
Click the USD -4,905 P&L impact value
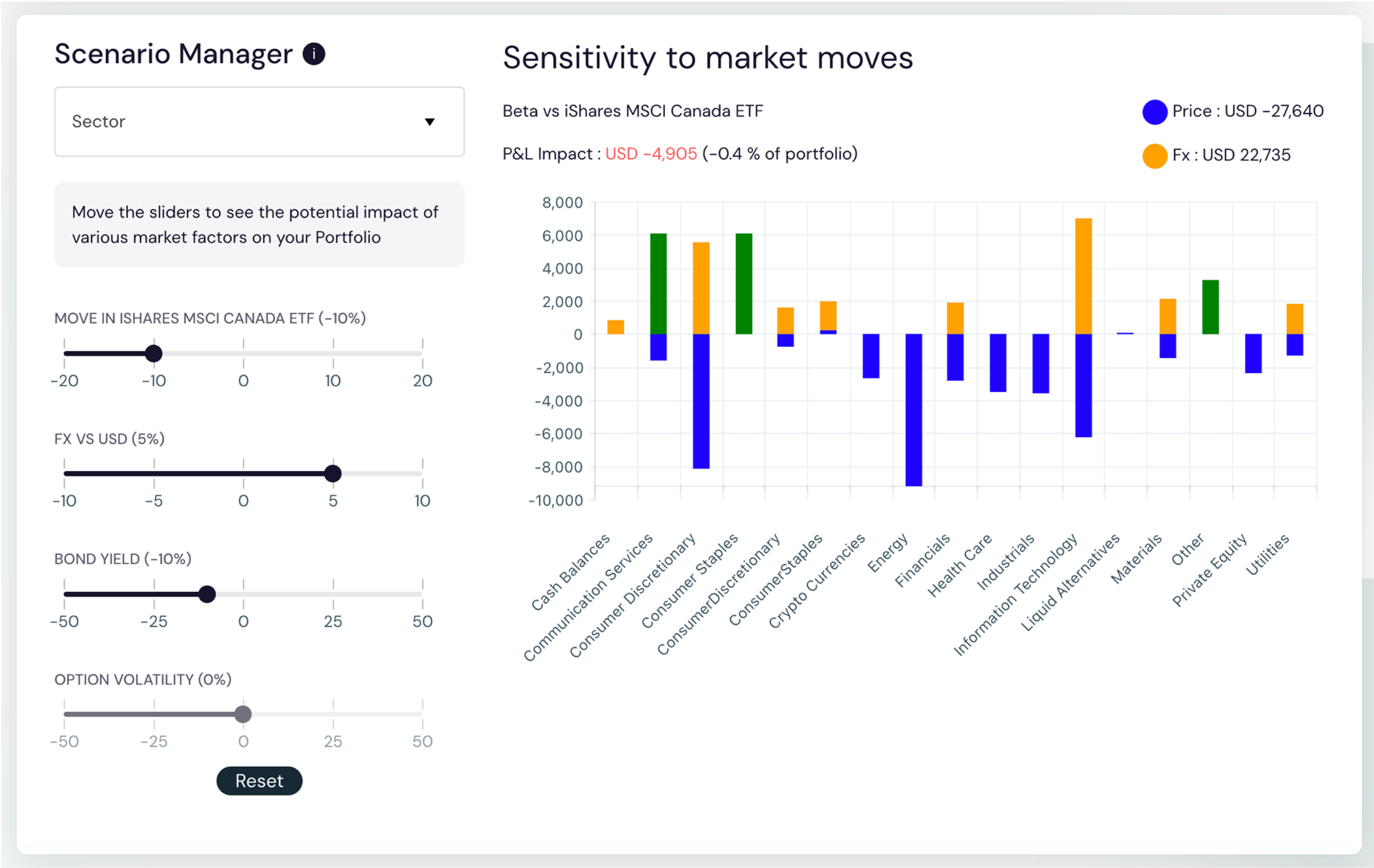(651, 154)
